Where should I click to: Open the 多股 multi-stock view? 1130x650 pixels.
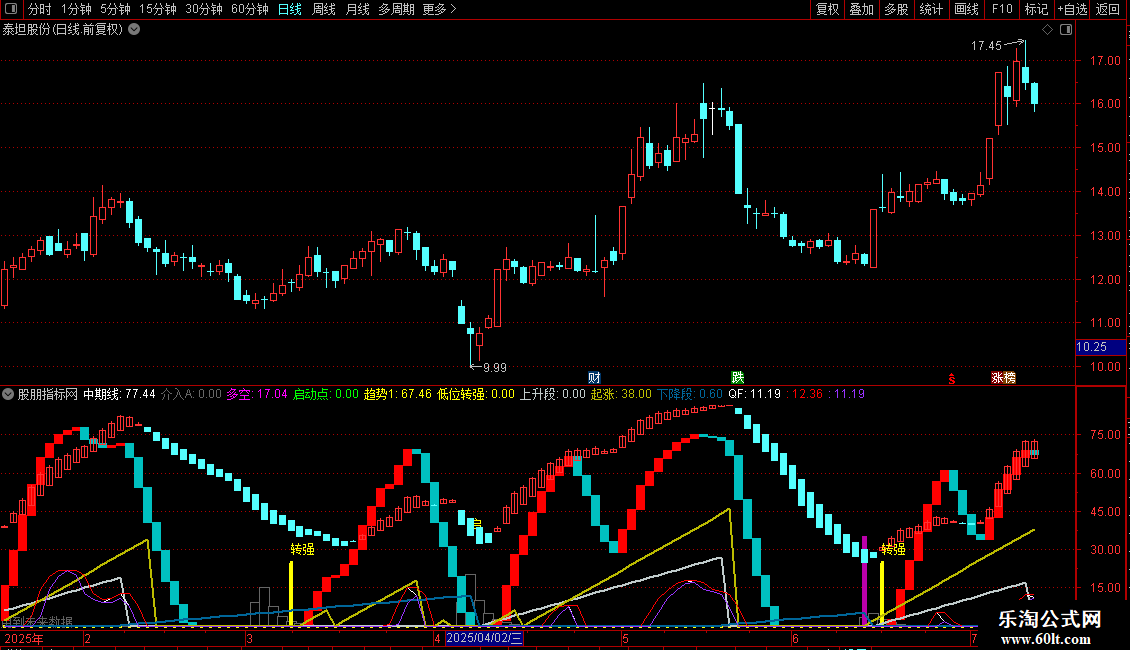pyautogui.click(x=896, y=9)
